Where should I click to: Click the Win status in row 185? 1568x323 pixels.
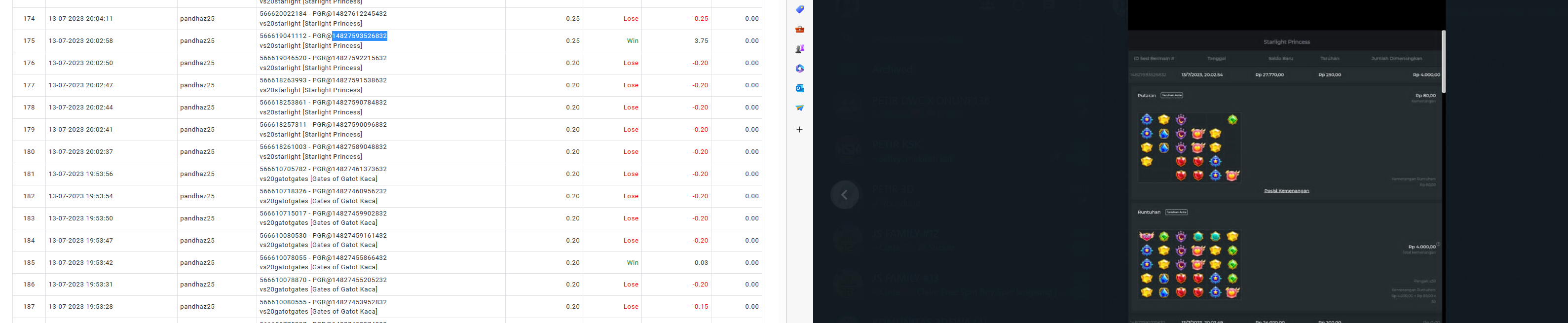tap(633, 263)
